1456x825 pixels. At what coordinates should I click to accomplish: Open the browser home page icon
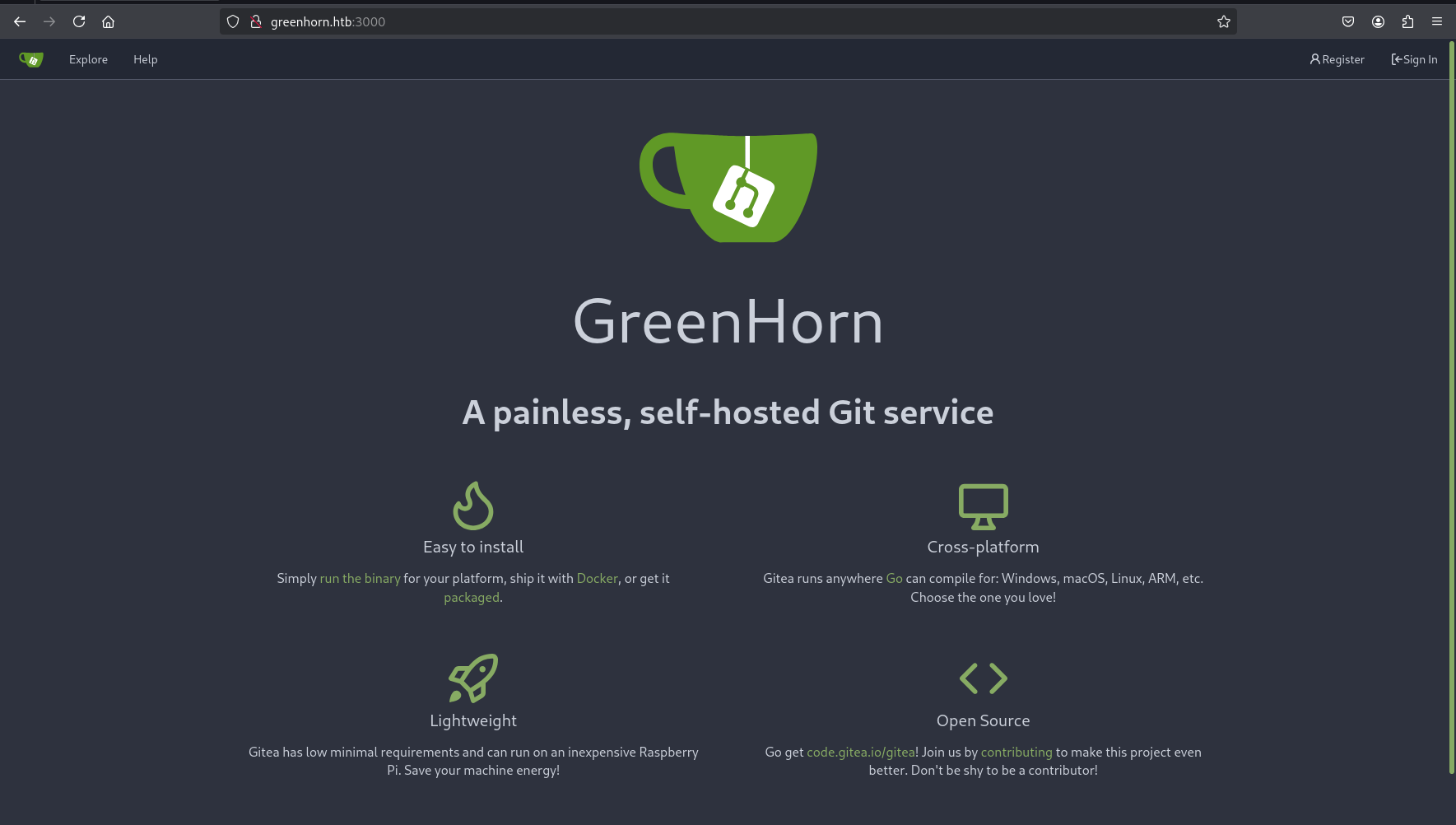108,21
